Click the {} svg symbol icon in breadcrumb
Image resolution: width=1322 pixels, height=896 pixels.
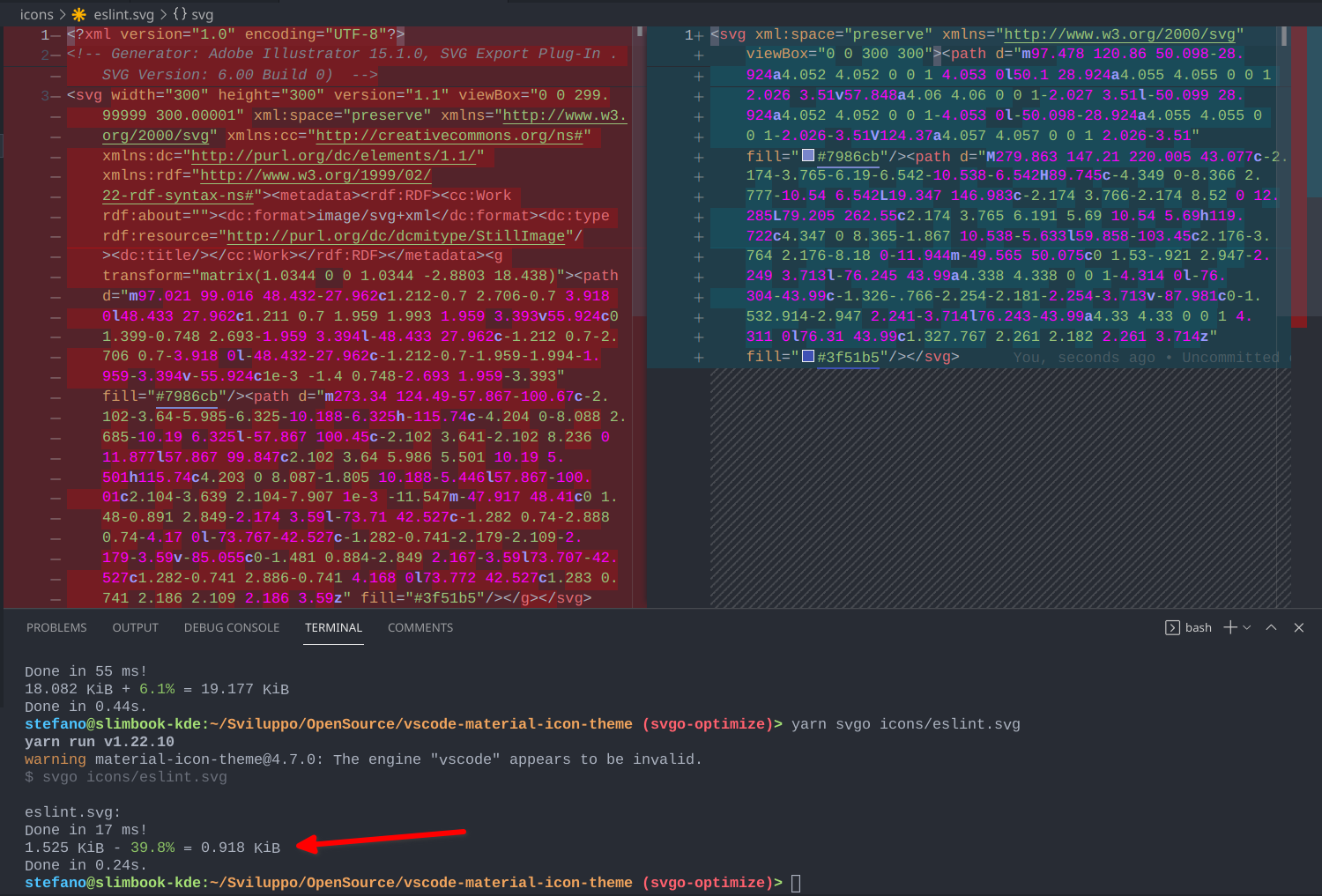tap(180, 14)
